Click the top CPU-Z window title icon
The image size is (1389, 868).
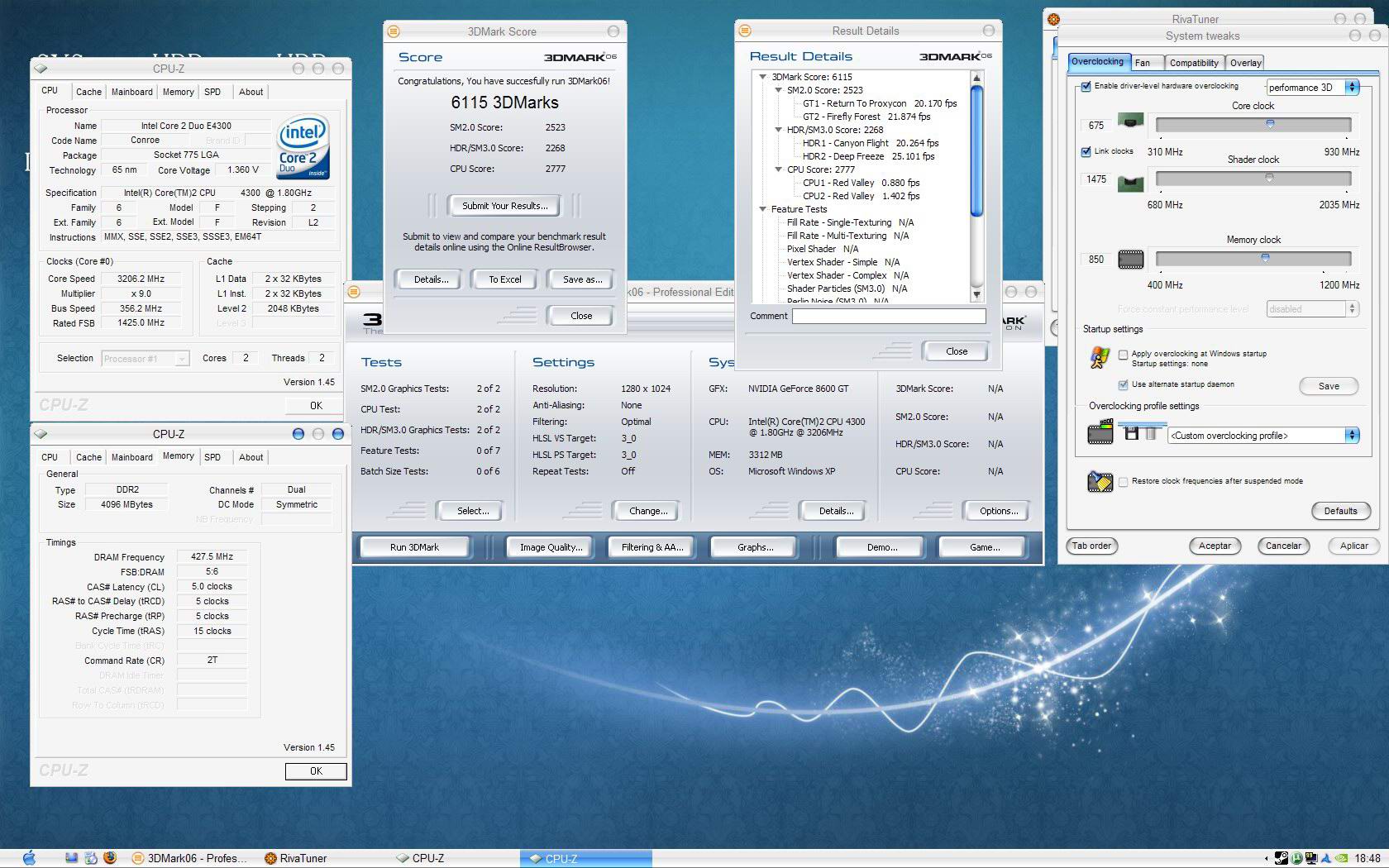click(x=41, y=69)
